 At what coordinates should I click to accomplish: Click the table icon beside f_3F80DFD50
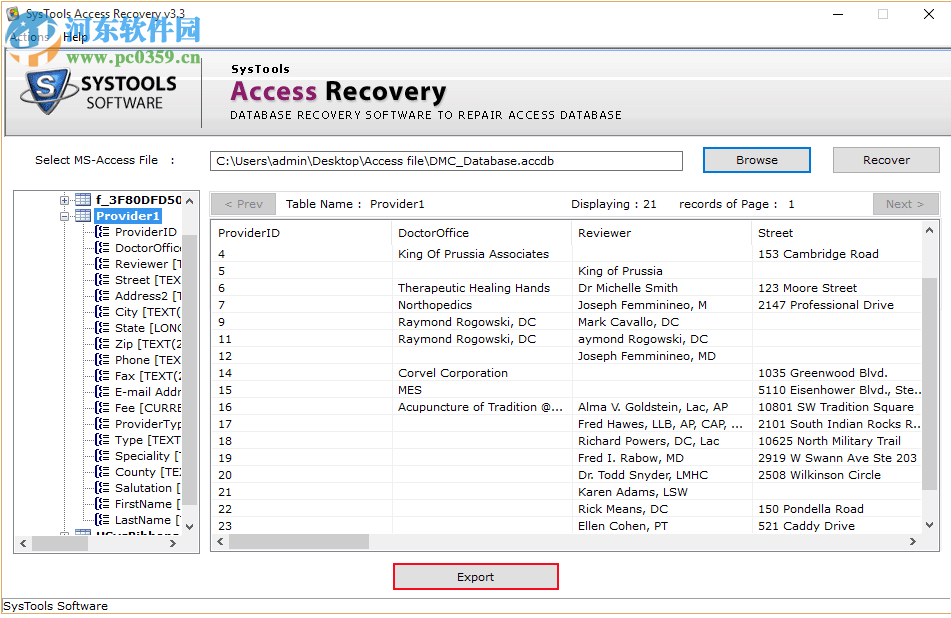coord(81,199)
